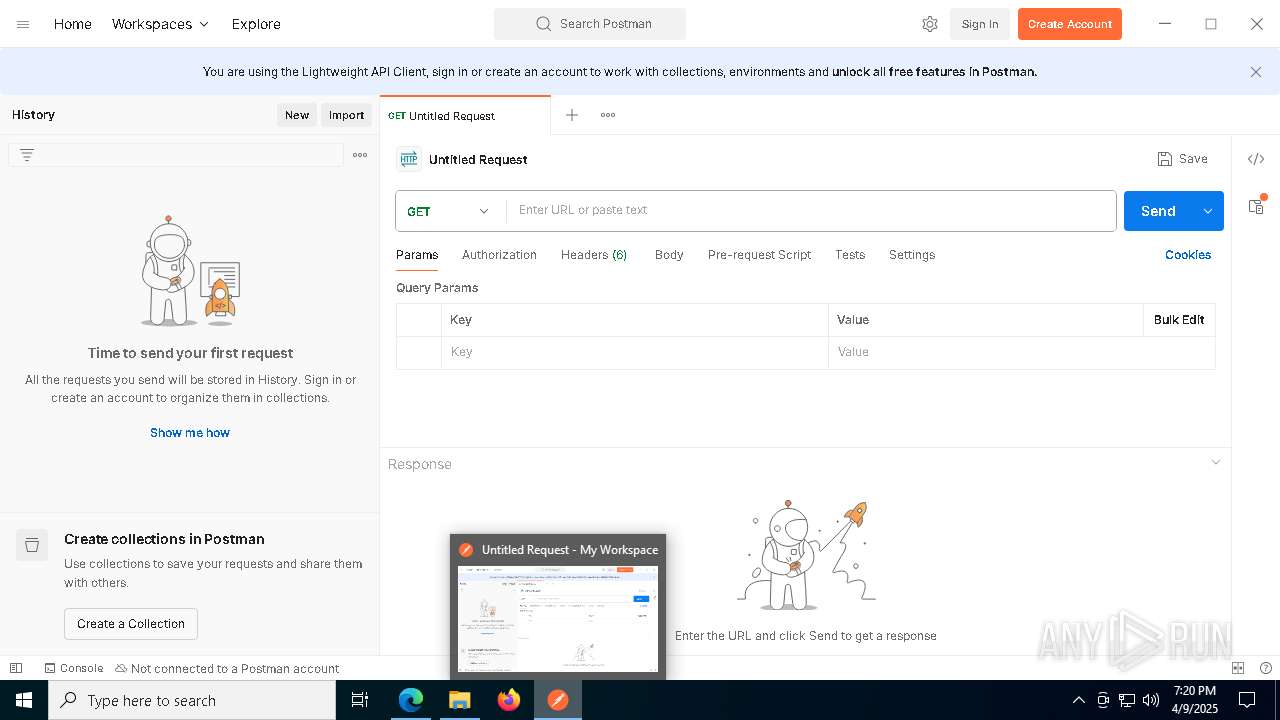1280x720 pixels.
Task: Expand the GET method dropdown
Action: (x=450, y=211)
